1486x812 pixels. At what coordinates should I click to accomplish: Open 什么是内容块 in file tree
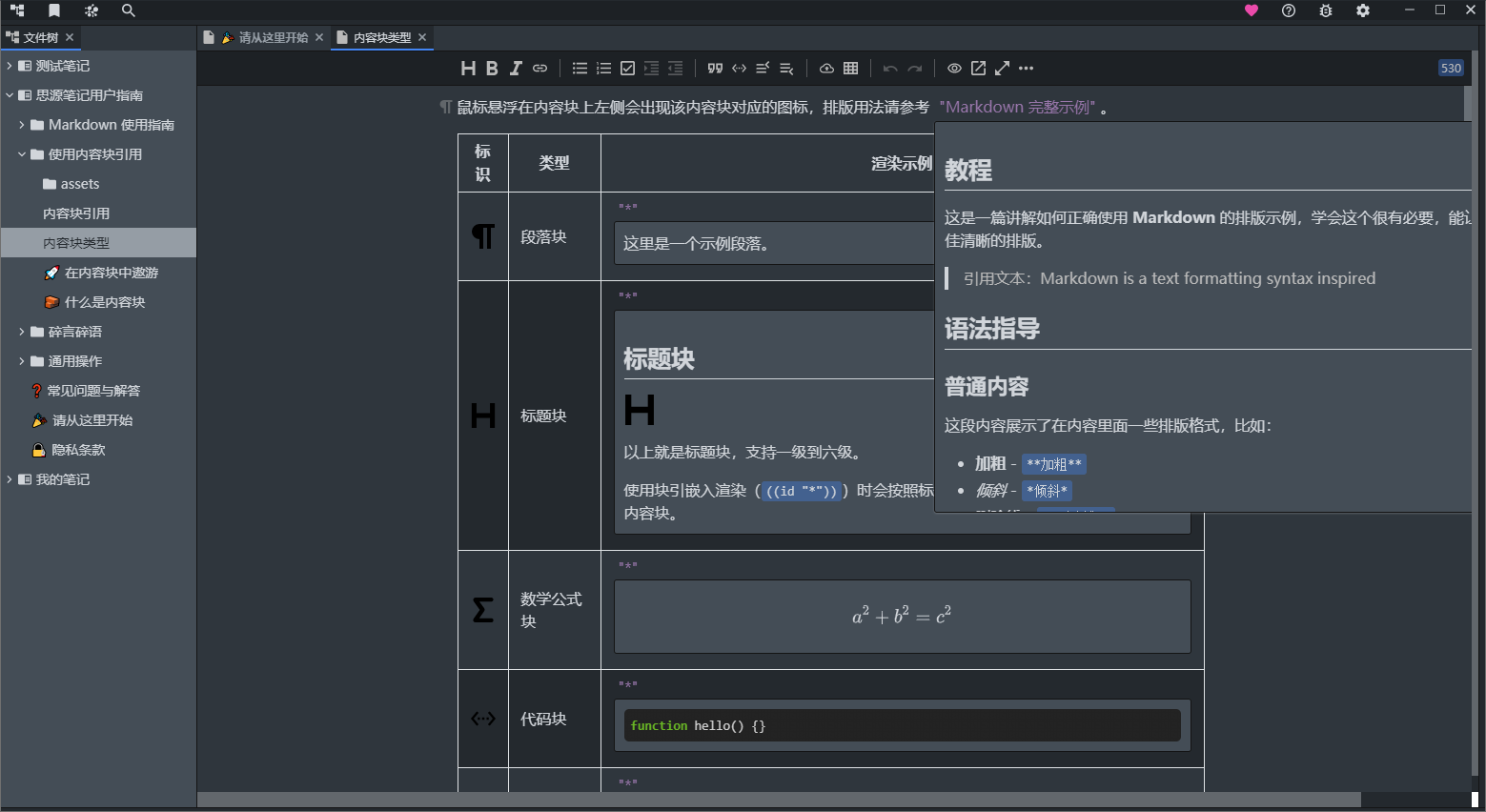tap(105, 302)
